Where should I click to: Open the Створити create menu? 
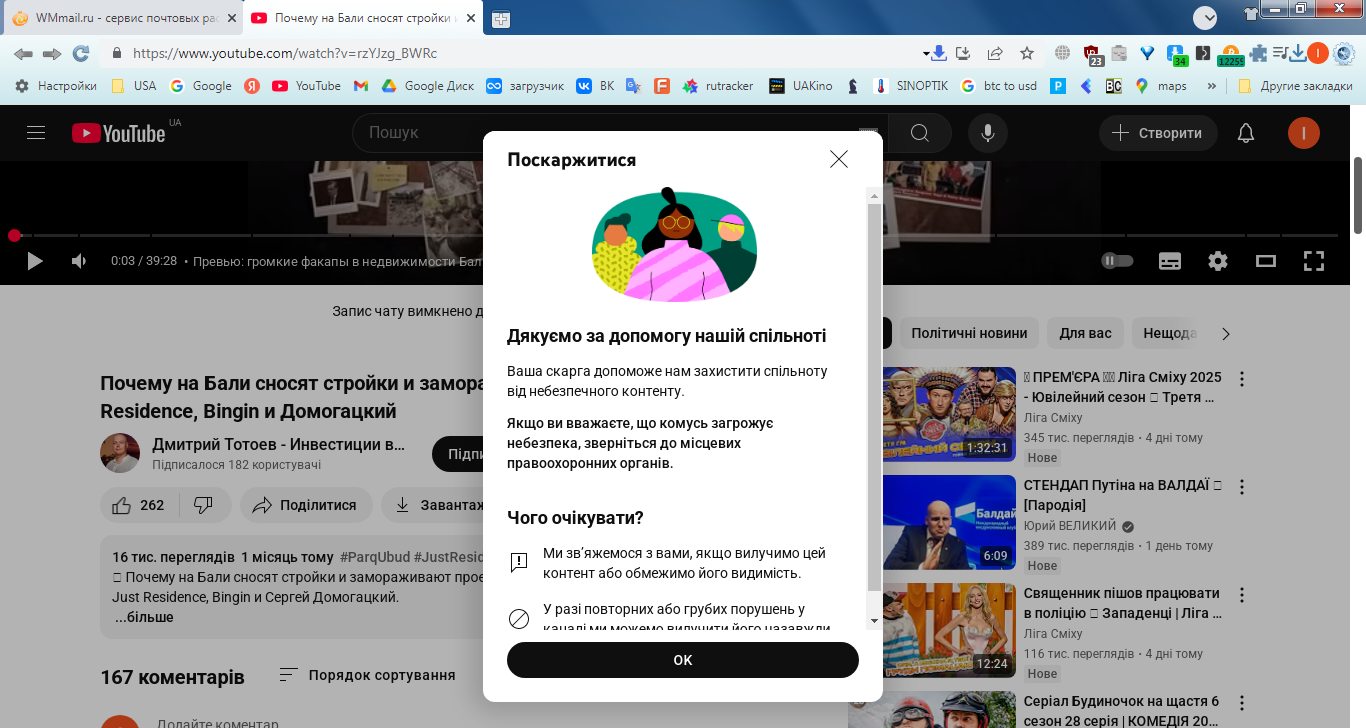pyautogui.click(x=1158, y=133)
